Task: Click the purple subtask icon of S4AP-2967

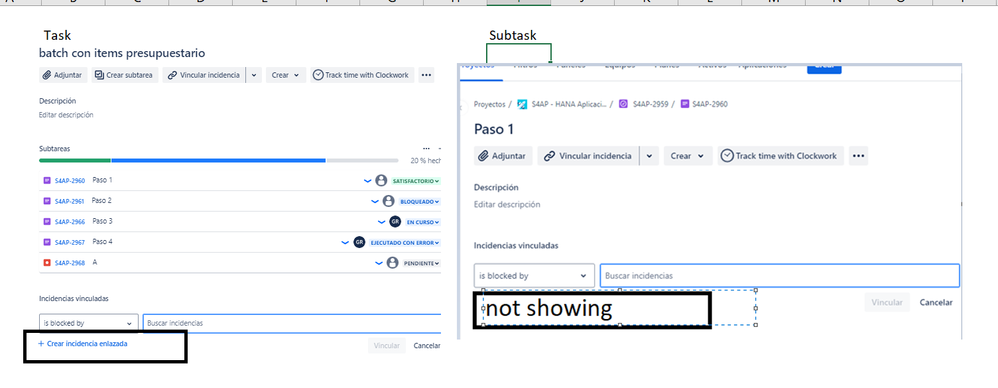Action: pos(46,242)
